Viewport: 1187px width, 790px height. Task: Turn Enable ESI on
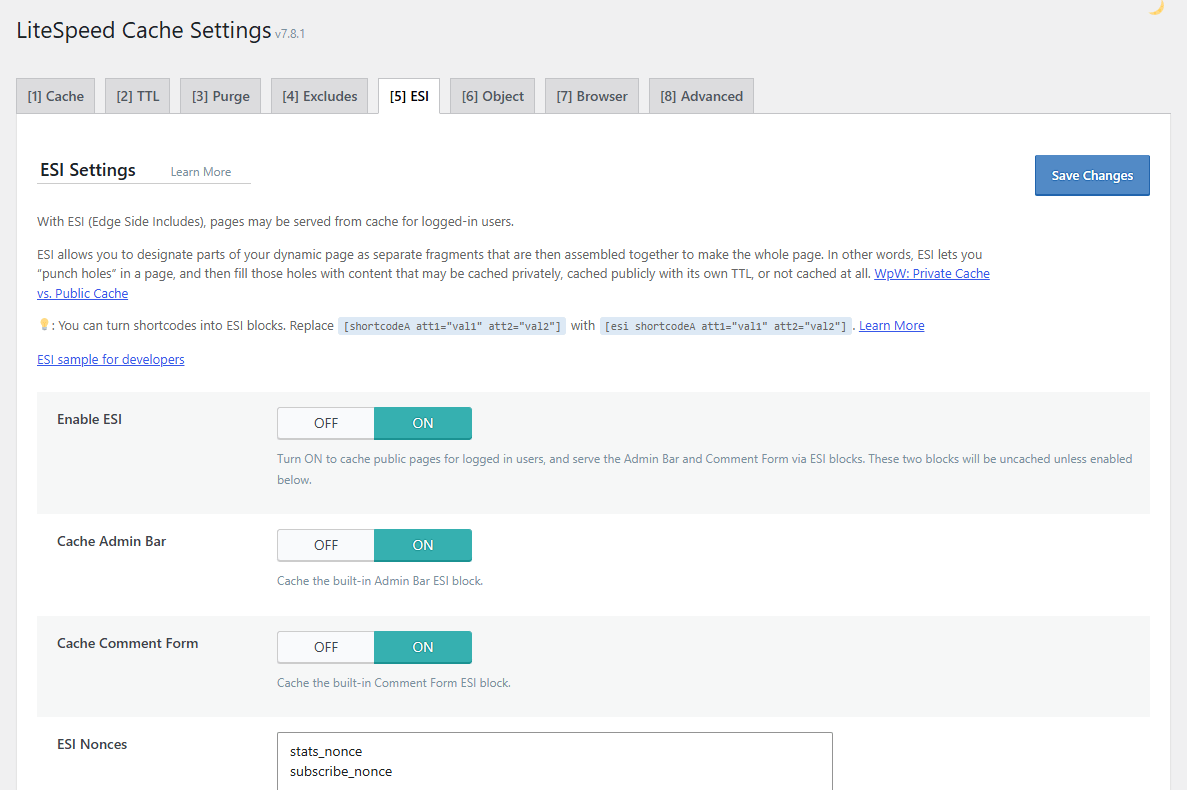422,423
